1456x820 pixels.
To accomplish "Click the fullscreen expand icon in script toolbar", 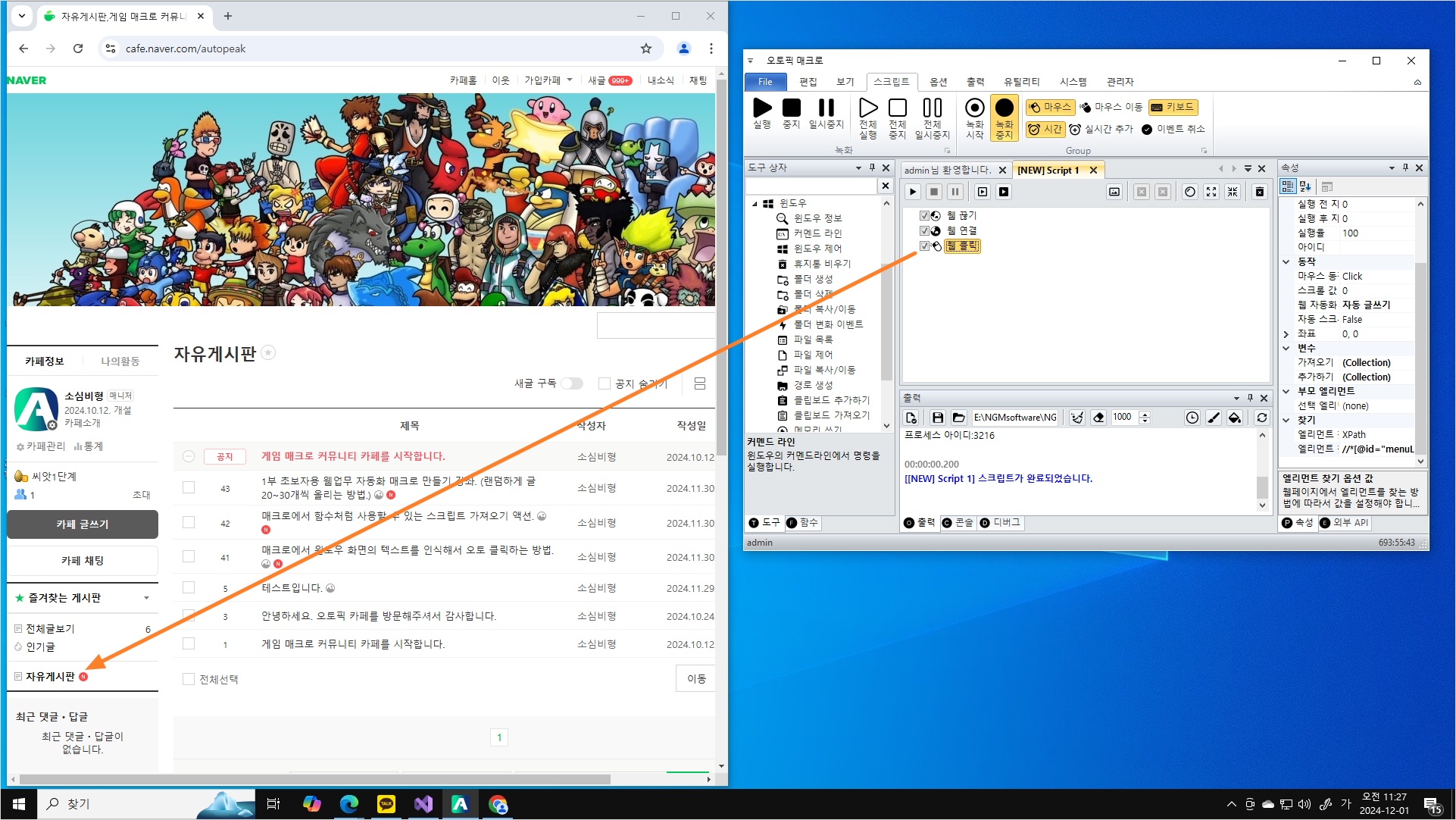I will pyautogui.click(x=1211, y=192).
